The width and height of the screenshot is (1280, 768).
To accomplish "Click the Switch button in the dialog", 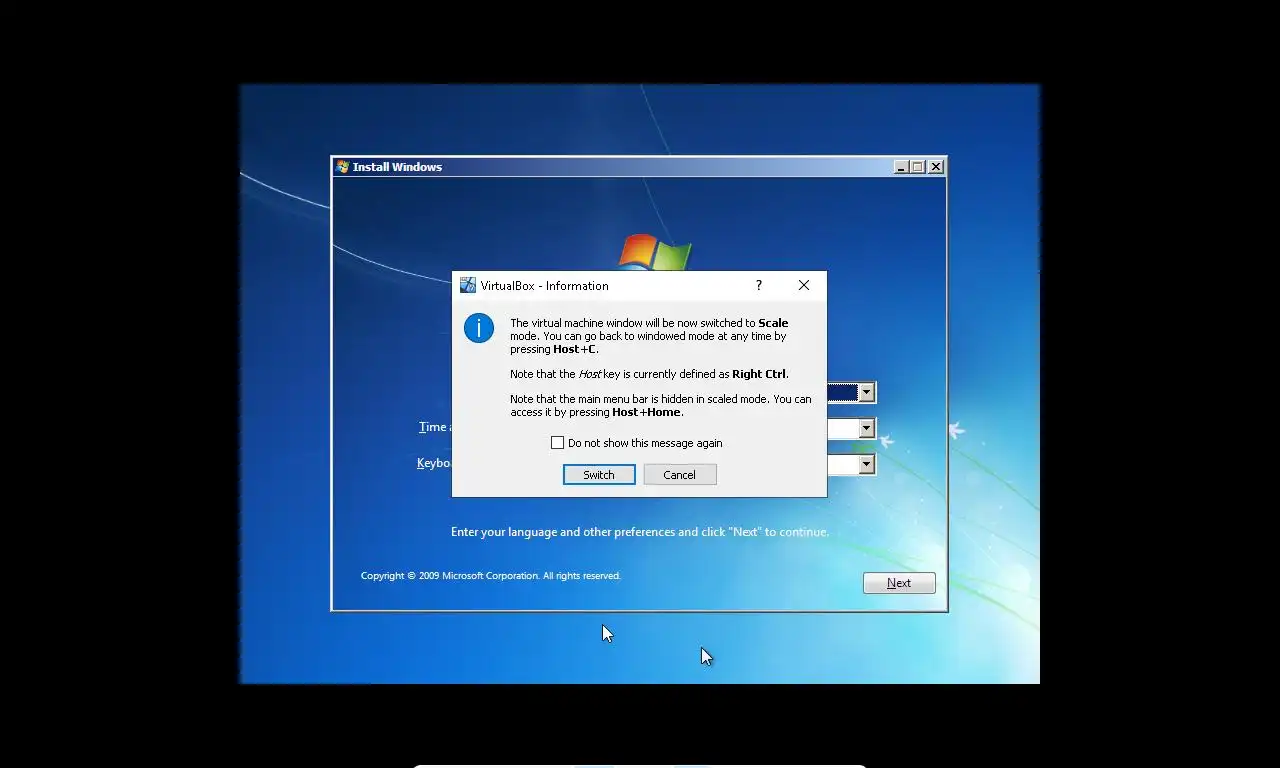I will click(x=599, y=475).
